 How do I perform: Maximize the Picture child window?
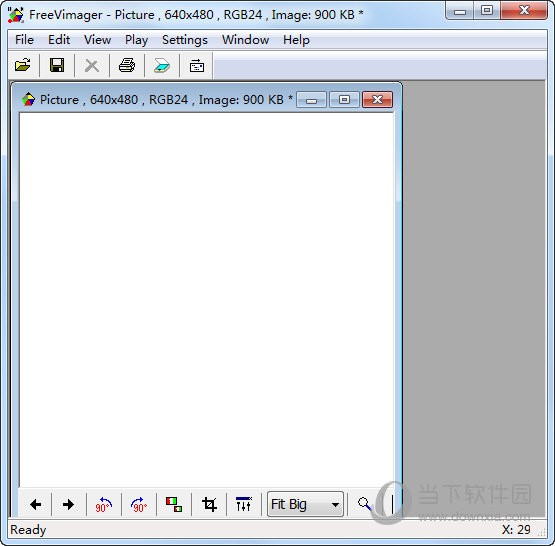click(344, 100)
